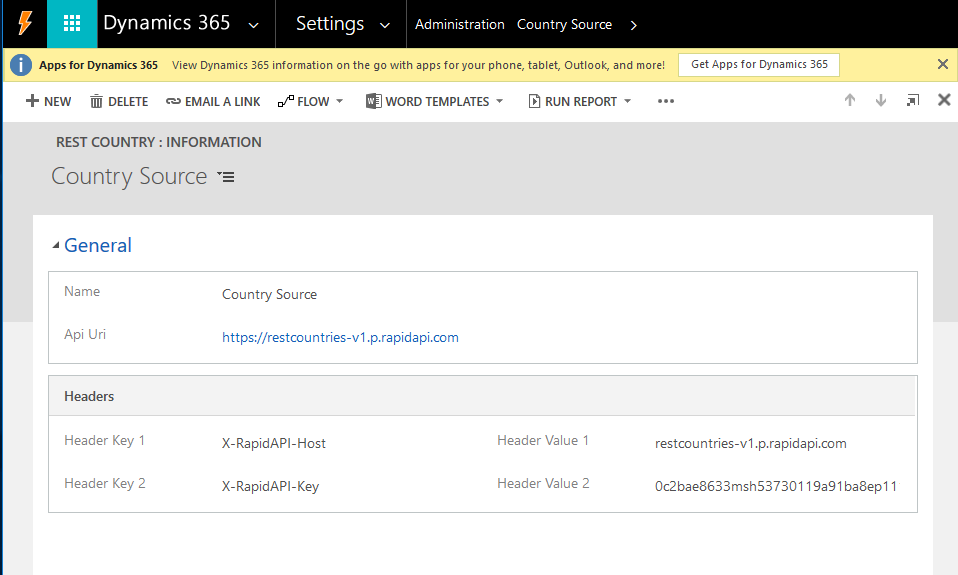This screenshot has width=958, height=575.
Task: Pop out the form in new window
Action: [x=913, y=100]
